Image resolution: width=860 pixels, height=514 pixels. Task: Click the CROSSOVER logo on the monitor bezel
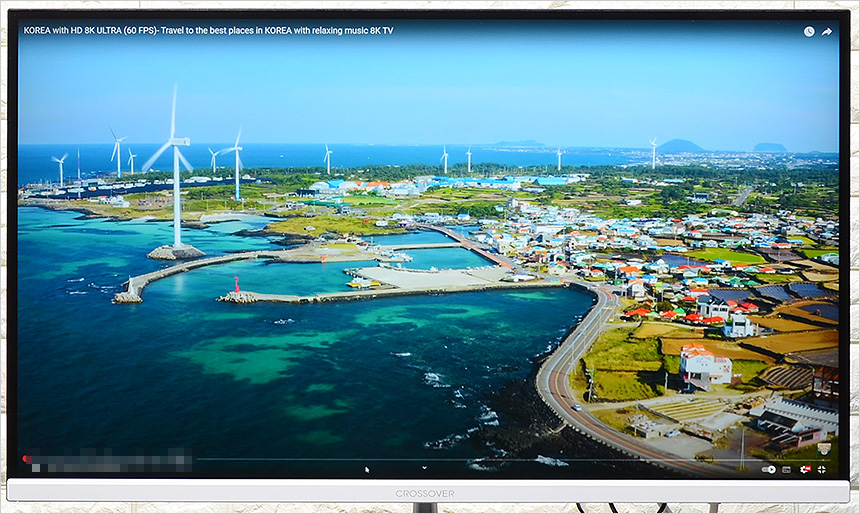click(x=424, y=494)
